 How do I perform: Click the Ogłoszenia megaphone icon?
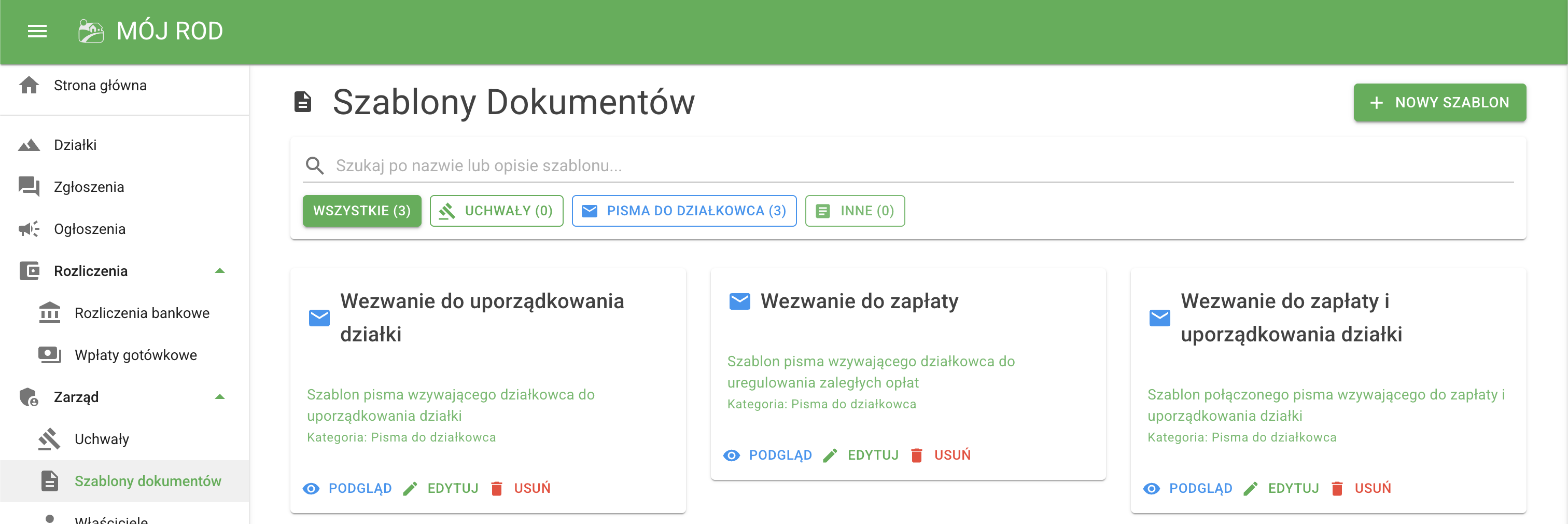coord(29,228)
